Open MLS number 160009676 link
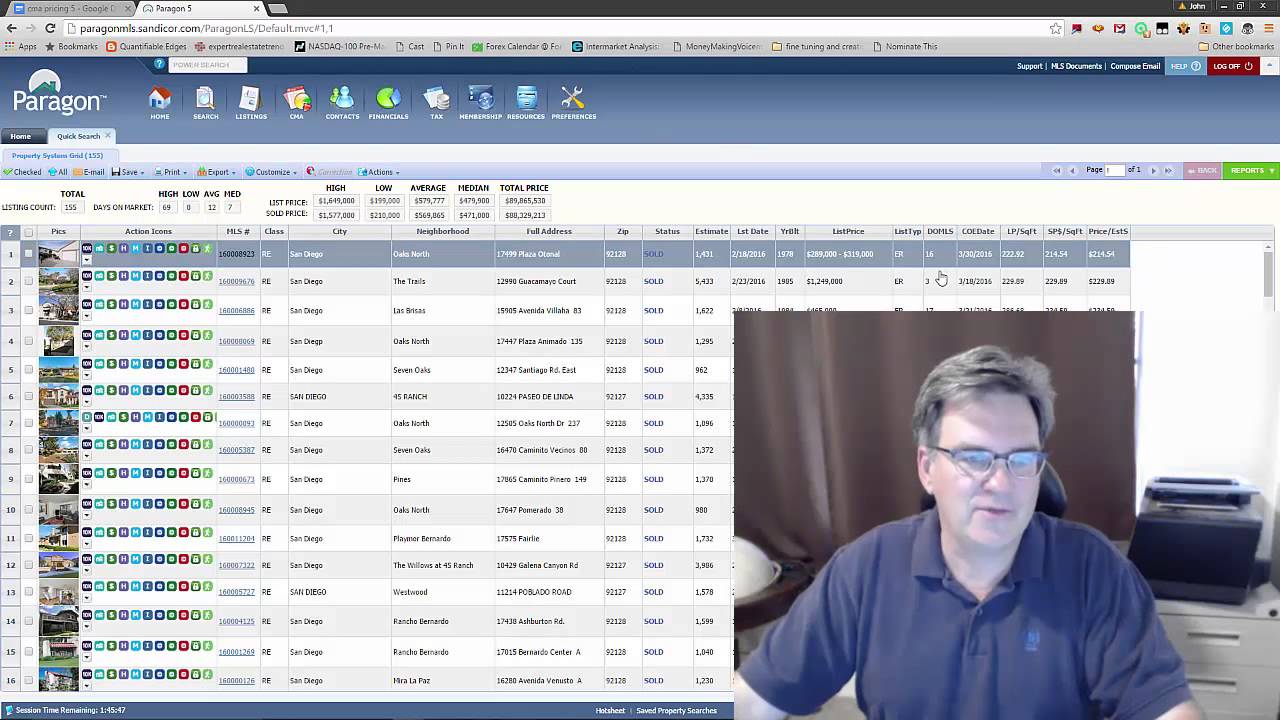 (x=236, y=281)
